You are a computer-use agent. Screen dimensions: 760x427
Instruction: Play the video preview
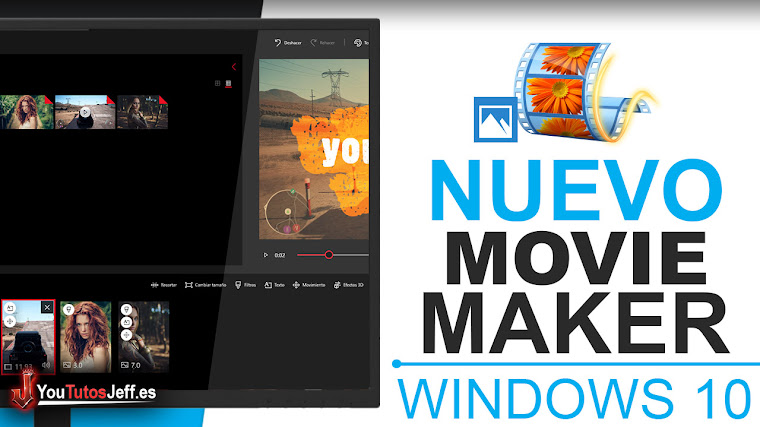click(265, 255)
